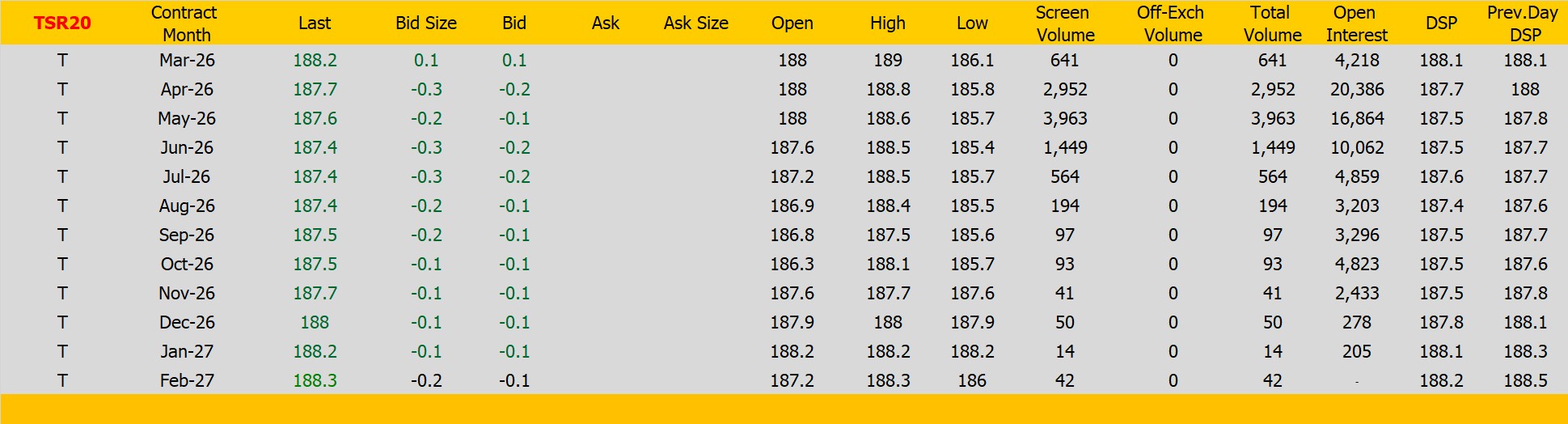Click the Ask Size column header

coord(695,23)
